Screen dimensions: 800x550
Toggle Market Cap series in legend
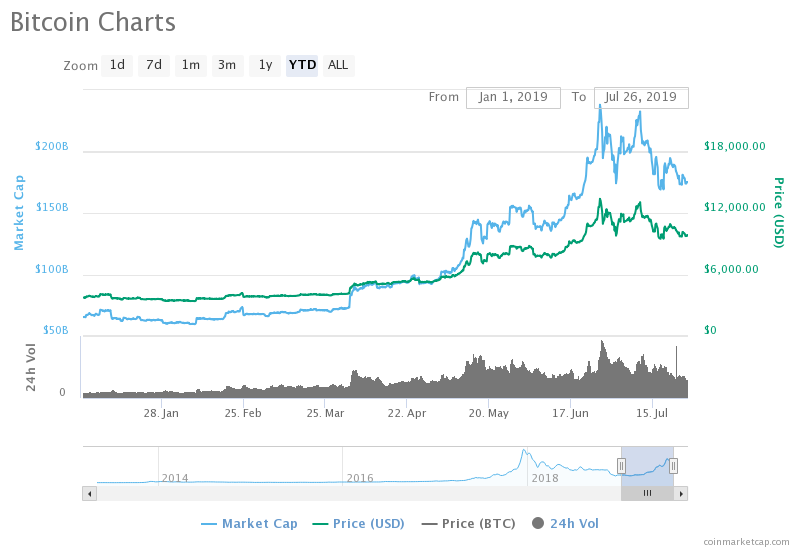[x=249, y=523]
